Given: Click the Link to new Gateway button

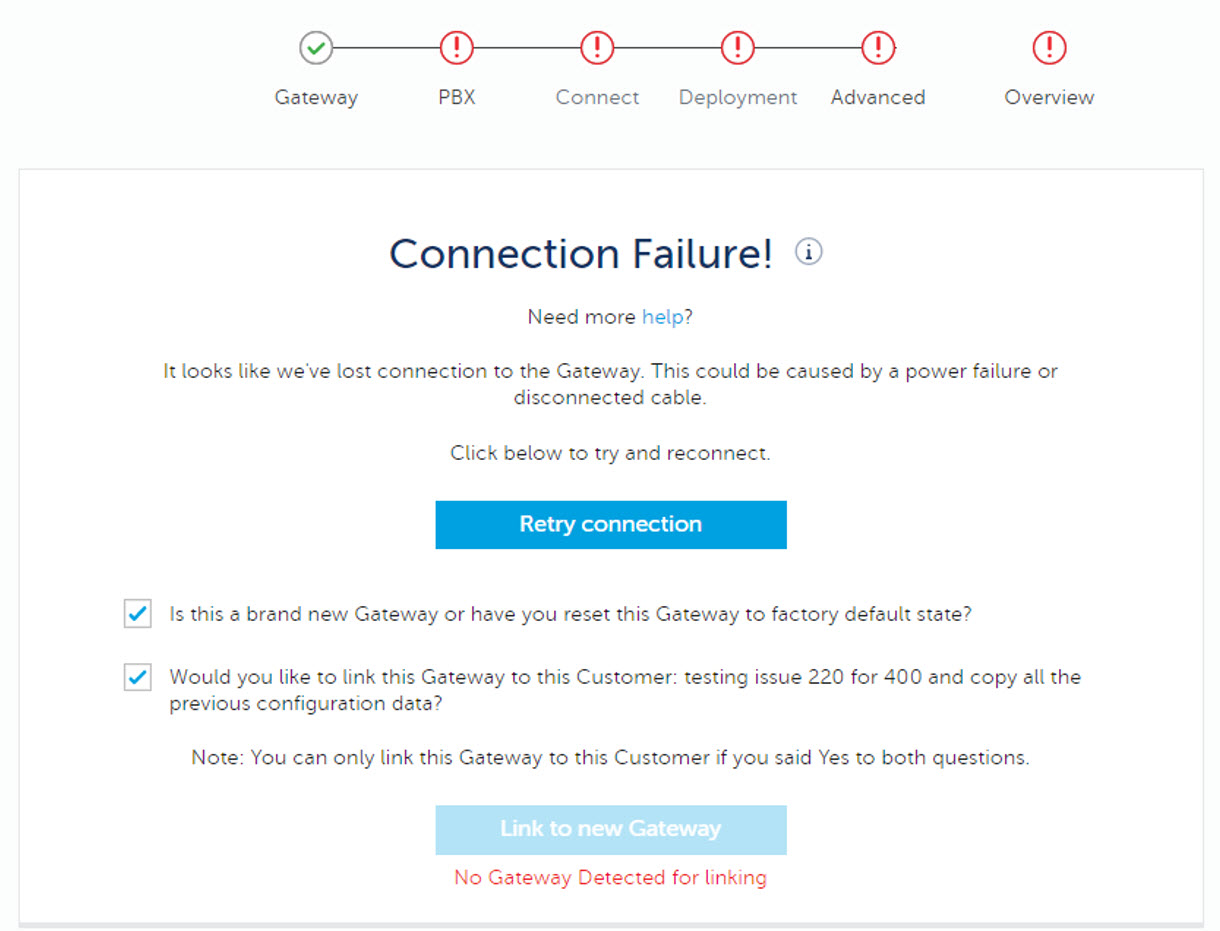Looking at the screenshot, I should pos(610,829).
